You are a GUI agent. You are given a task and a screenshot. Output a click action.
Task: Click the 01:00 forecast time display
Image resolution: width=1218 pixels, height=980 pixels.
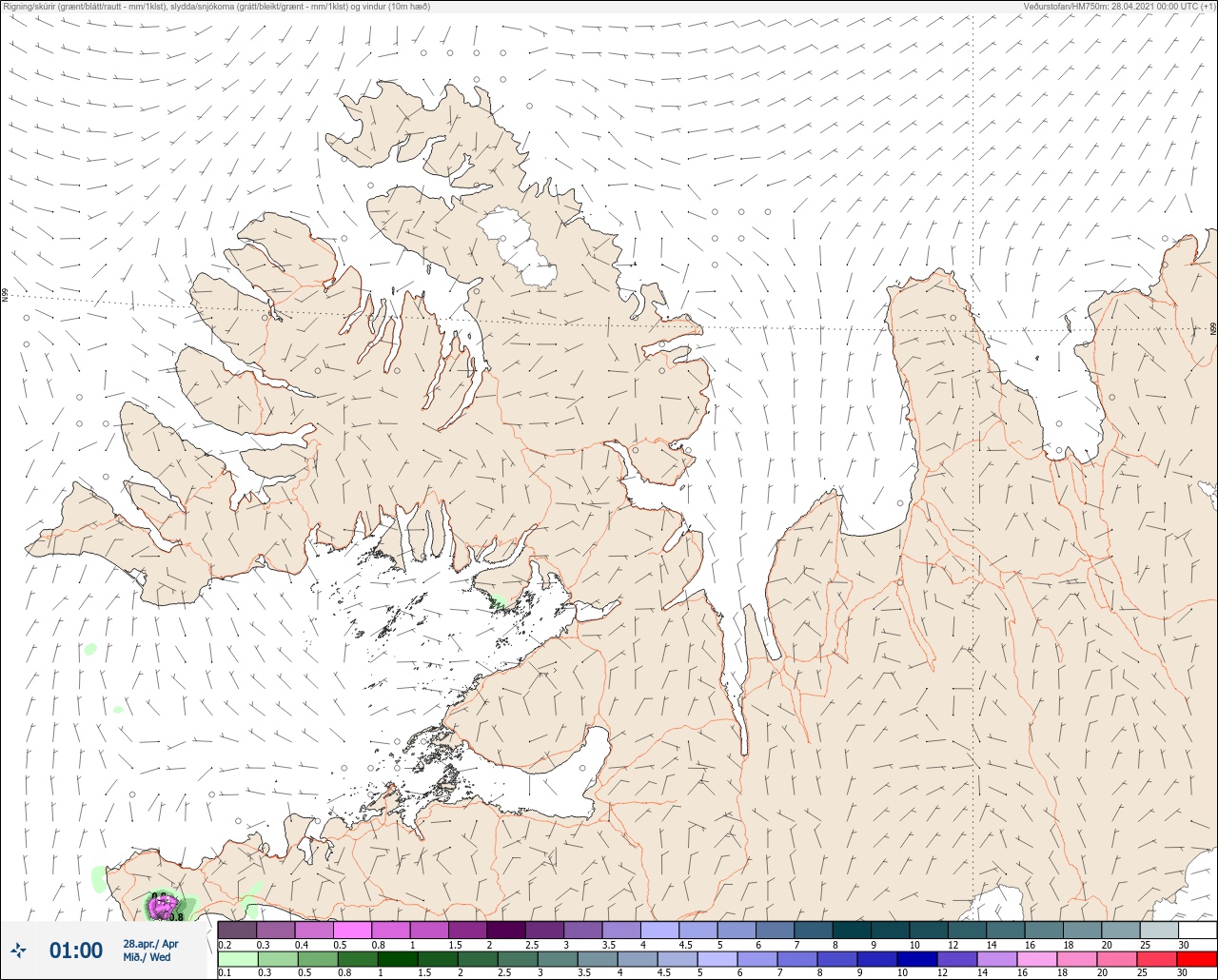[76, 951]
